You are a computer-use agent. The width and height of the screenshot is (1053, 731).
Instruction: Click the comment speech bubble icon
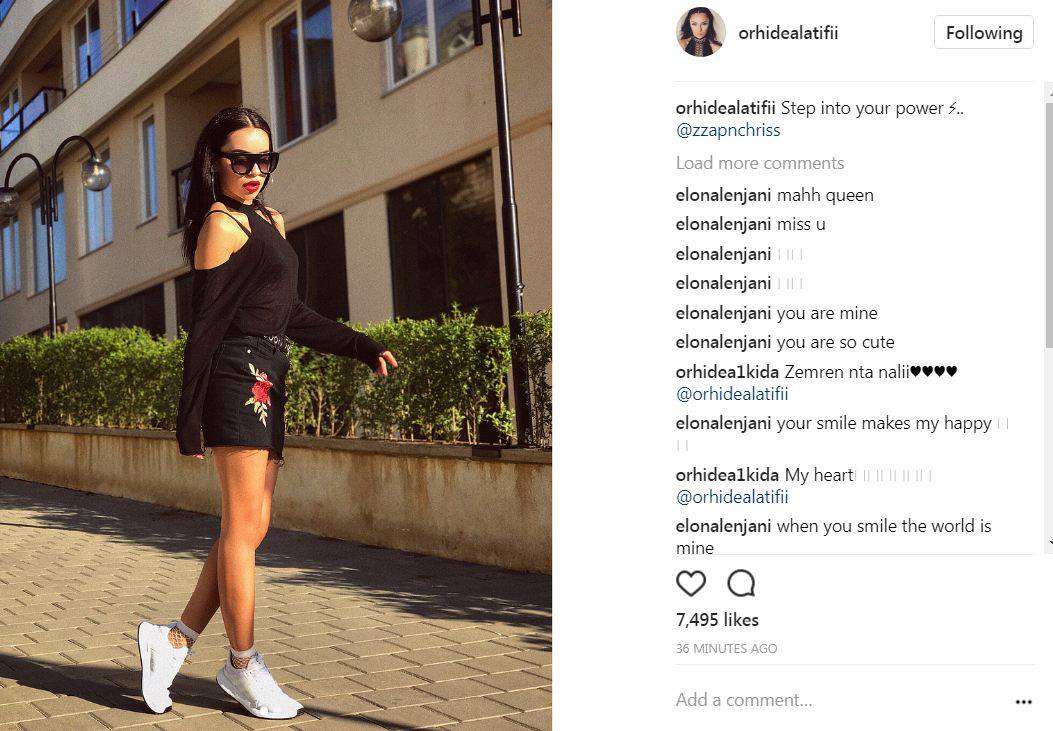[x=741, y=583]
